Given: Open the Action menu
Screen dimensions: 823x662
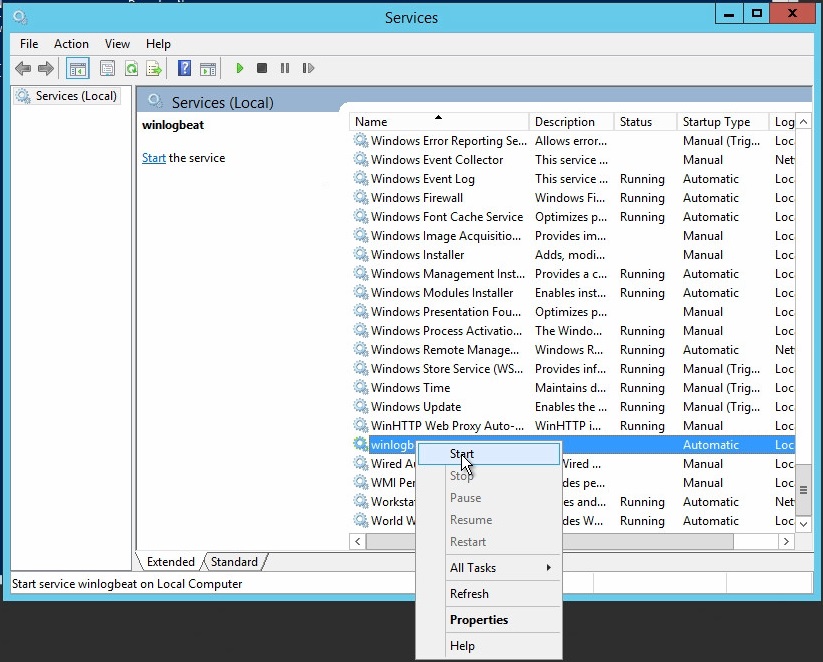Looking at the screenshot, I should (x=71, y=44).
